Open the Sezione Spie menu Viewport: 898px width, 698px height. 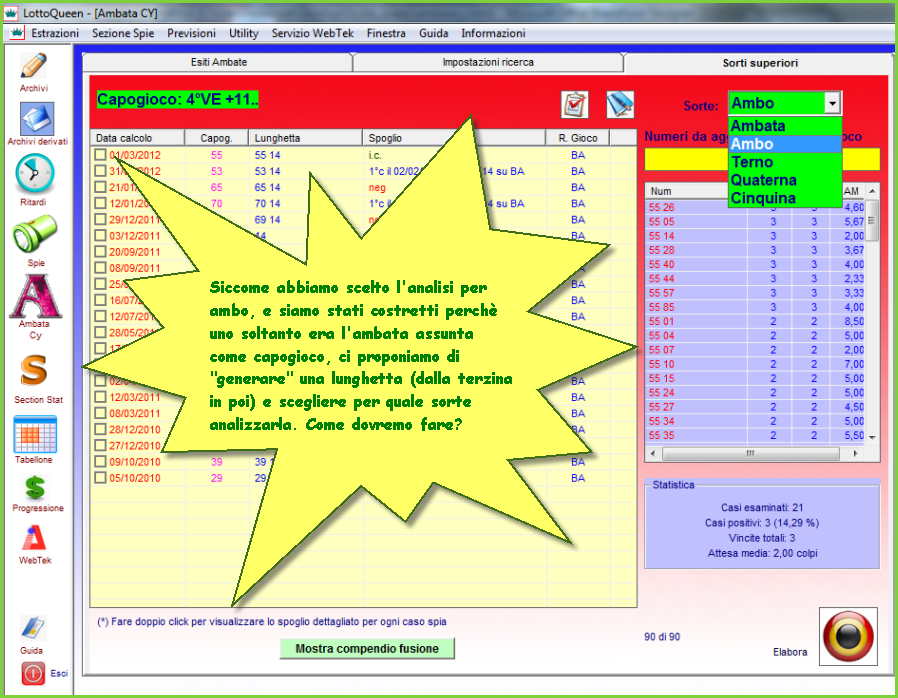(x=123, y=33)
